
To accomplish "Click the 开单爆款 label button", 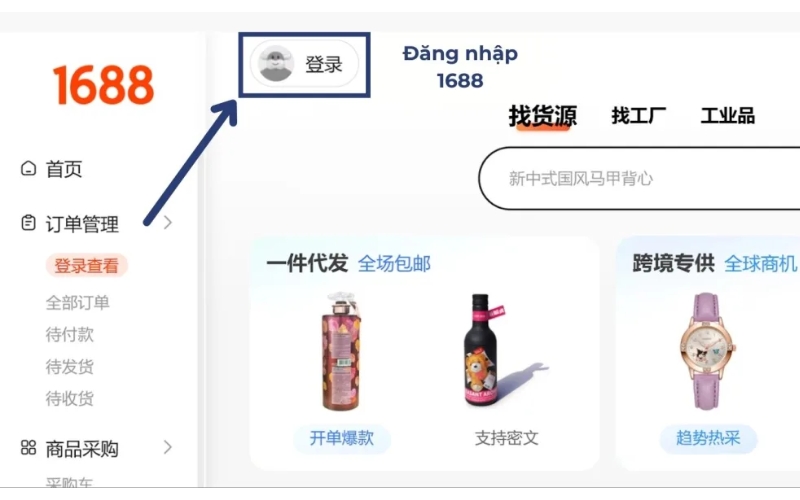I will [342, 438].
